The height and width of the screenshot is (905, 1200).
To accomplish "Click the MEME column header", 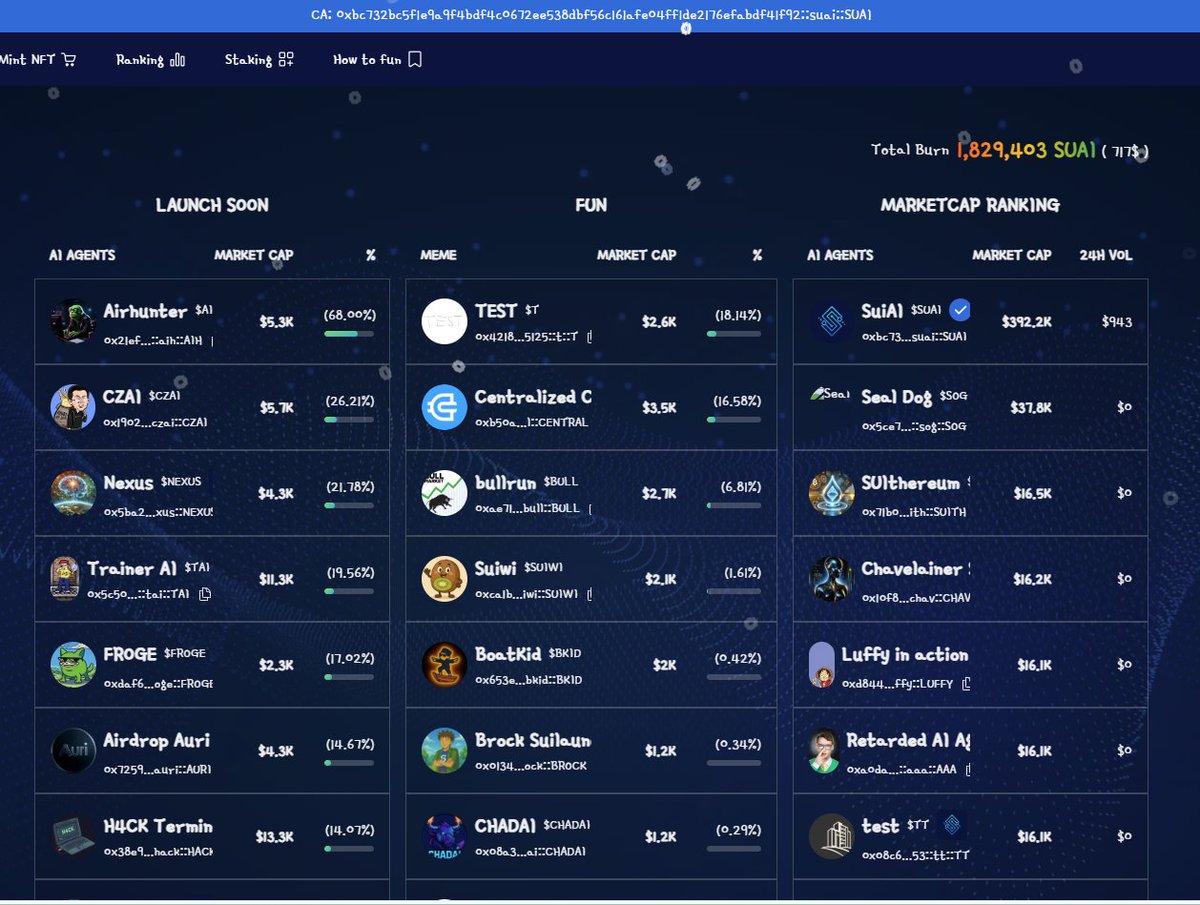I will coord(439,255).
